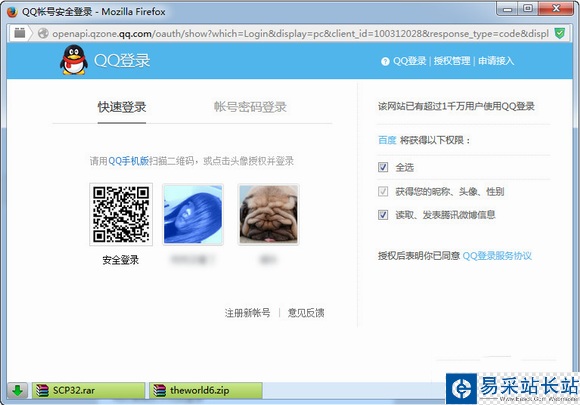Click the globe site identity icon
The height and width of the screenshot is (405, 580).
point(43,33)
